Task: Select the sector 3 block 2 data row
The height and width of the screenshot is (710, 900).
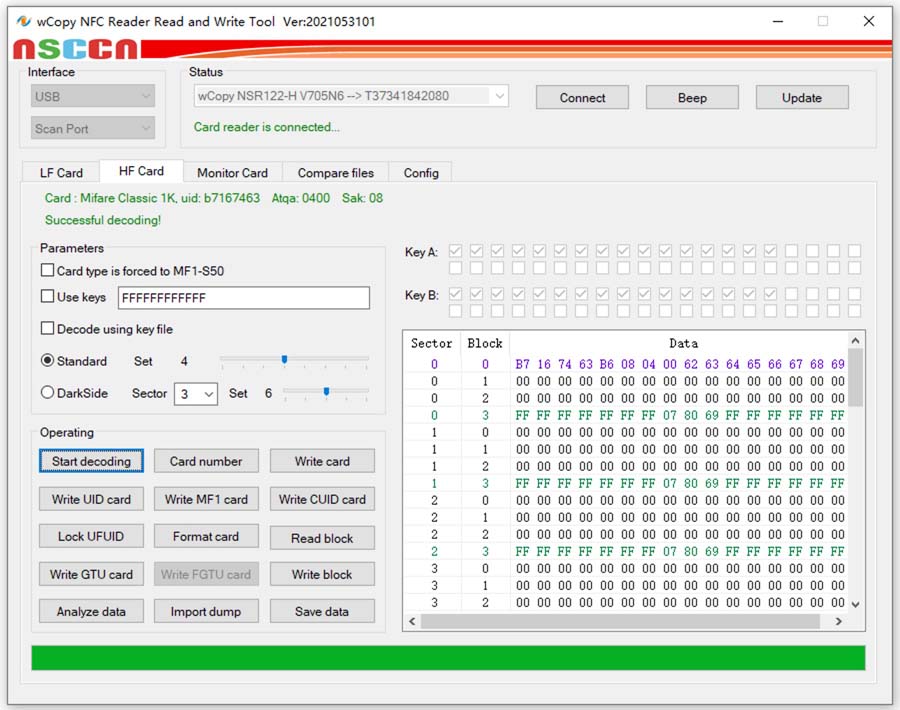Action: 626,602
